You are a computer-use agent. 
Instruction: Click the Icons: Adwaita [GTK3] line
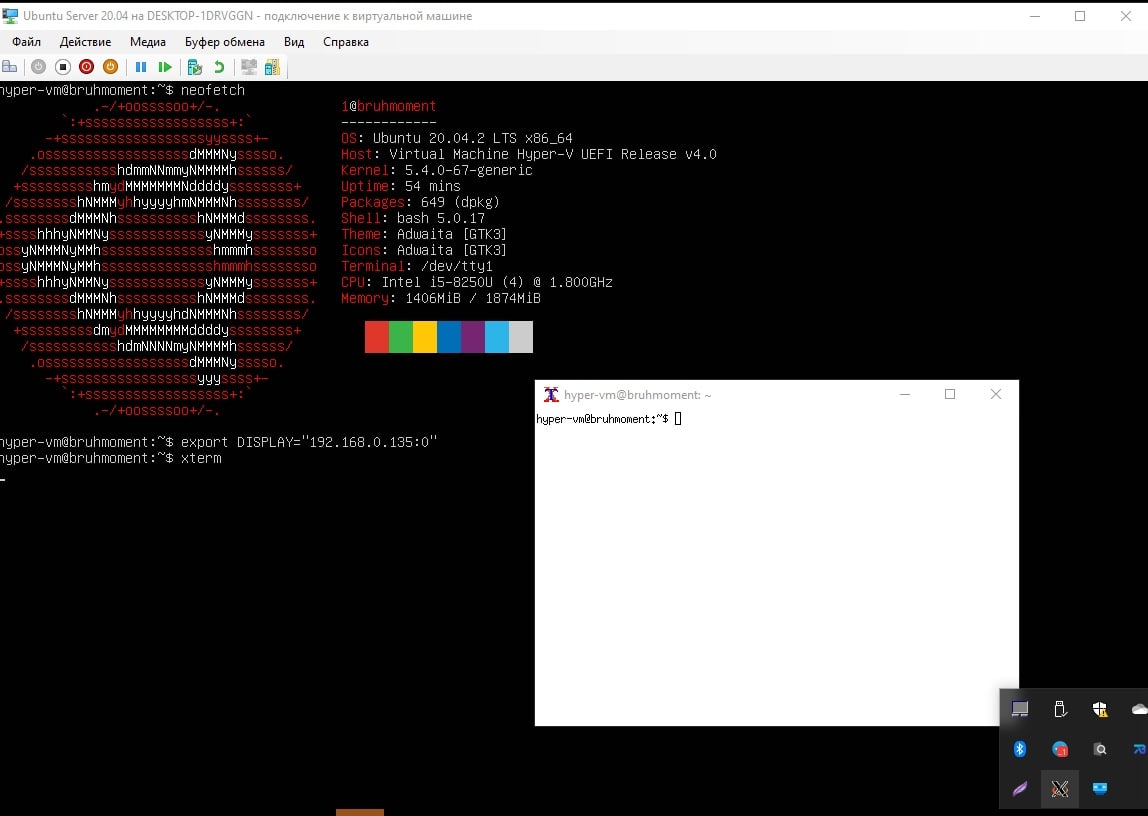coord(424,250)
